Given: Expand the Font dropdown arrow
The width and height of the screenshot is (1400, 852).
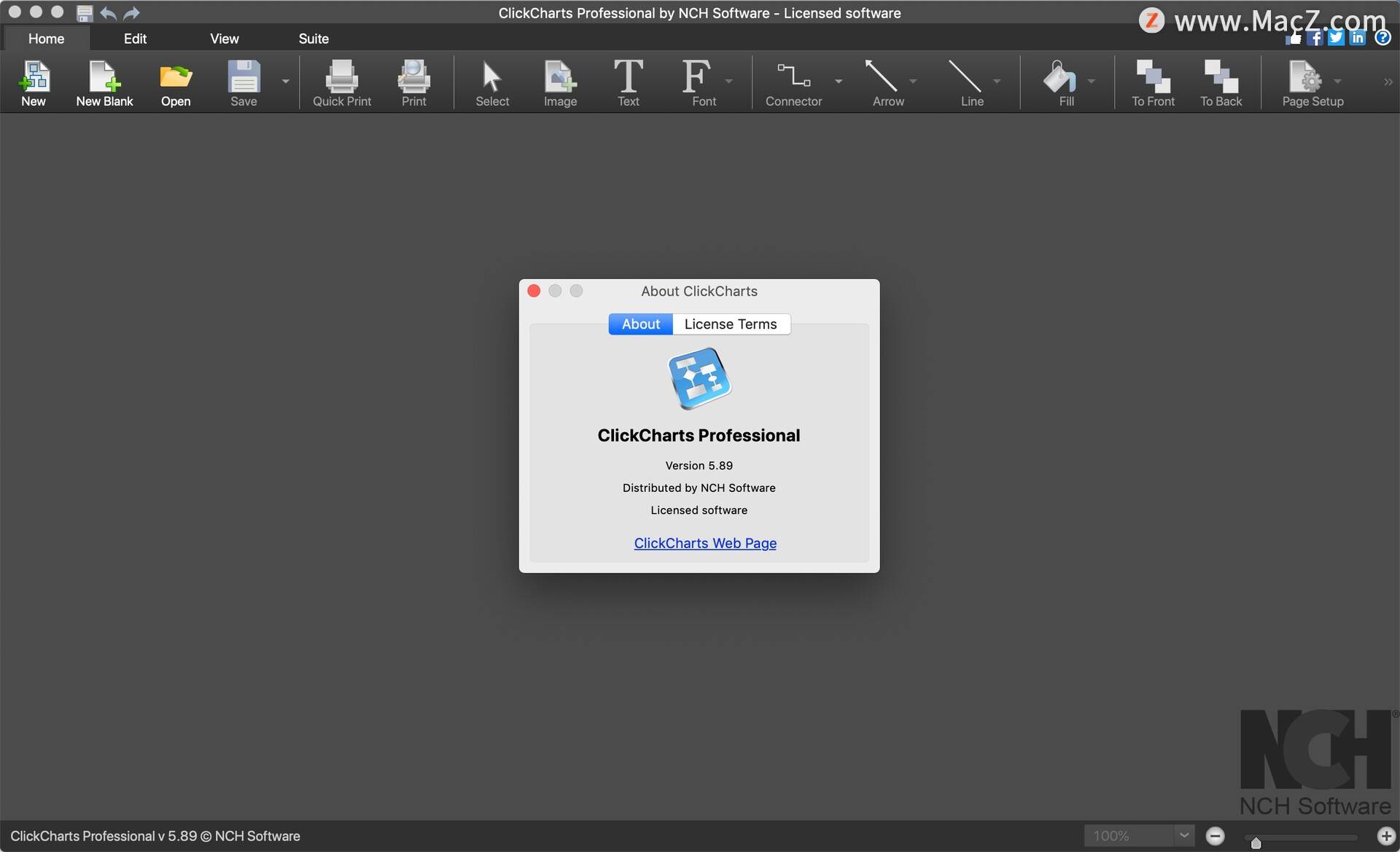Looking at the screenshot, I should click(728, 82).
